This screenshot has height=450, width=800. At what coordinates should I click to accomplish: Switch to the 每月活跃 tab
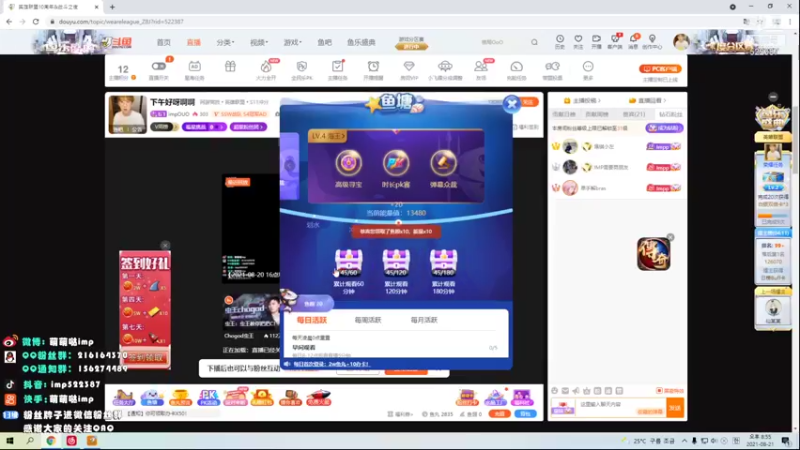(x=424, y=320)
